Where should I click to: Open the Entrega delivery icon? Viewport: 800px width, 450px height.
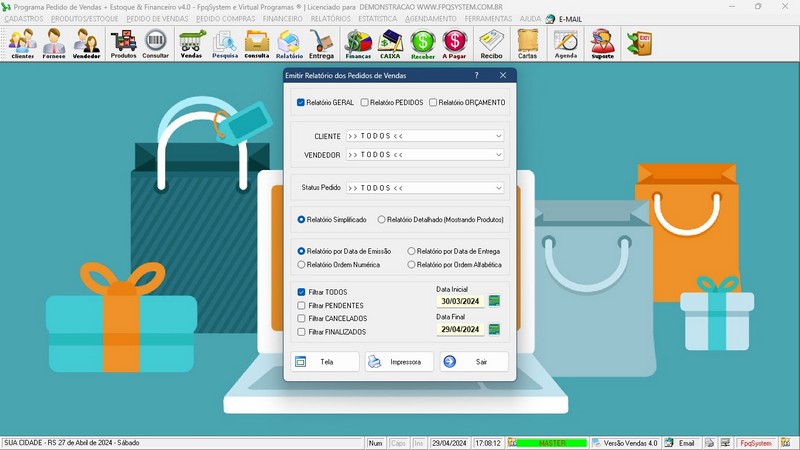321,44
